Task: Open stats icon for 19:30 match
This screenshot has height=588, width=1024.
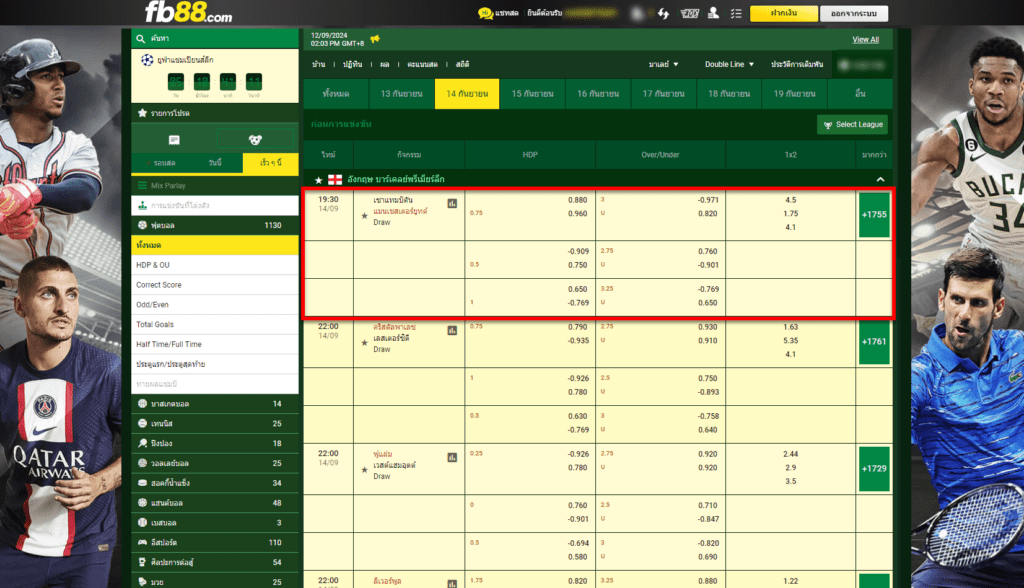Action: coord(452,204)
